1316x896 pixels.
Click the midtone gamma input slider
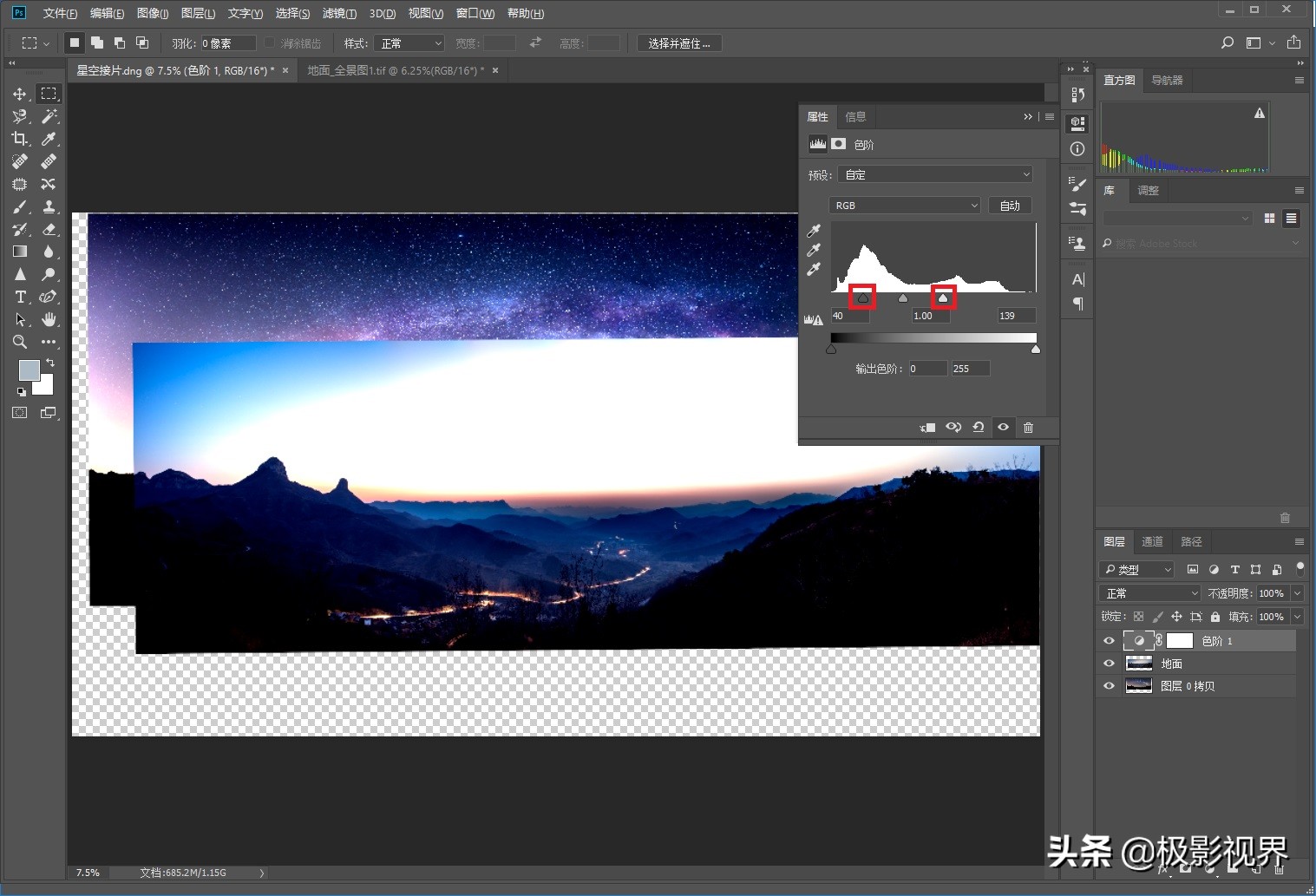tap(903, 298)
